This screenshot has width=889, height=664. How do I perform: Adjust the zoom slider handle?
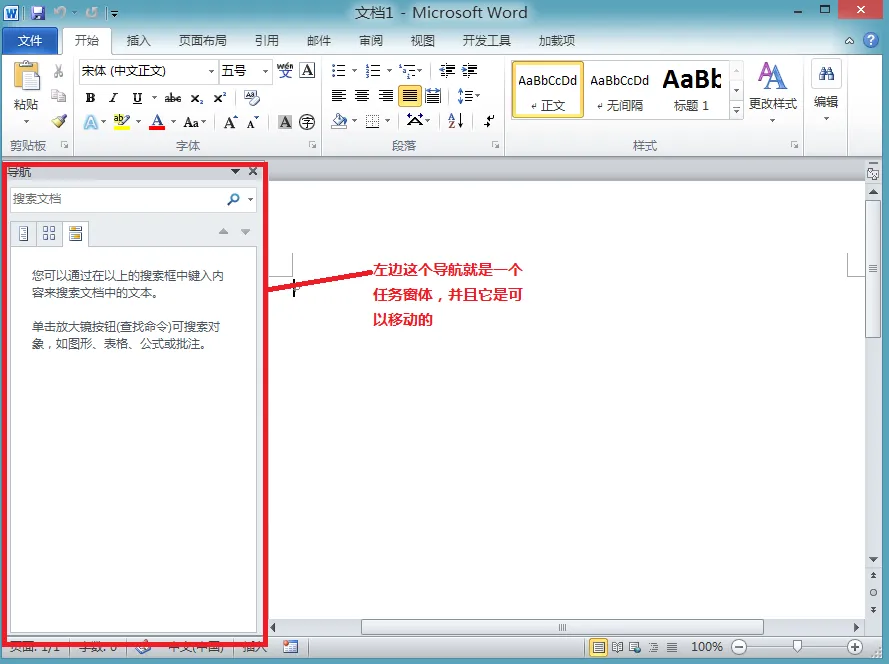(797, 647)
